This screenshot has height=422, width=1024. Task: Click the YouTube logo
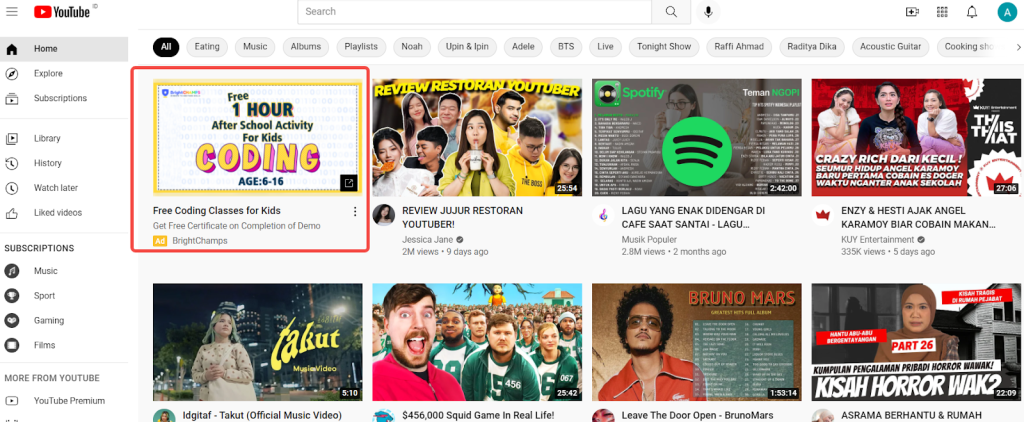pyautogui.click(x=62, y=11)
